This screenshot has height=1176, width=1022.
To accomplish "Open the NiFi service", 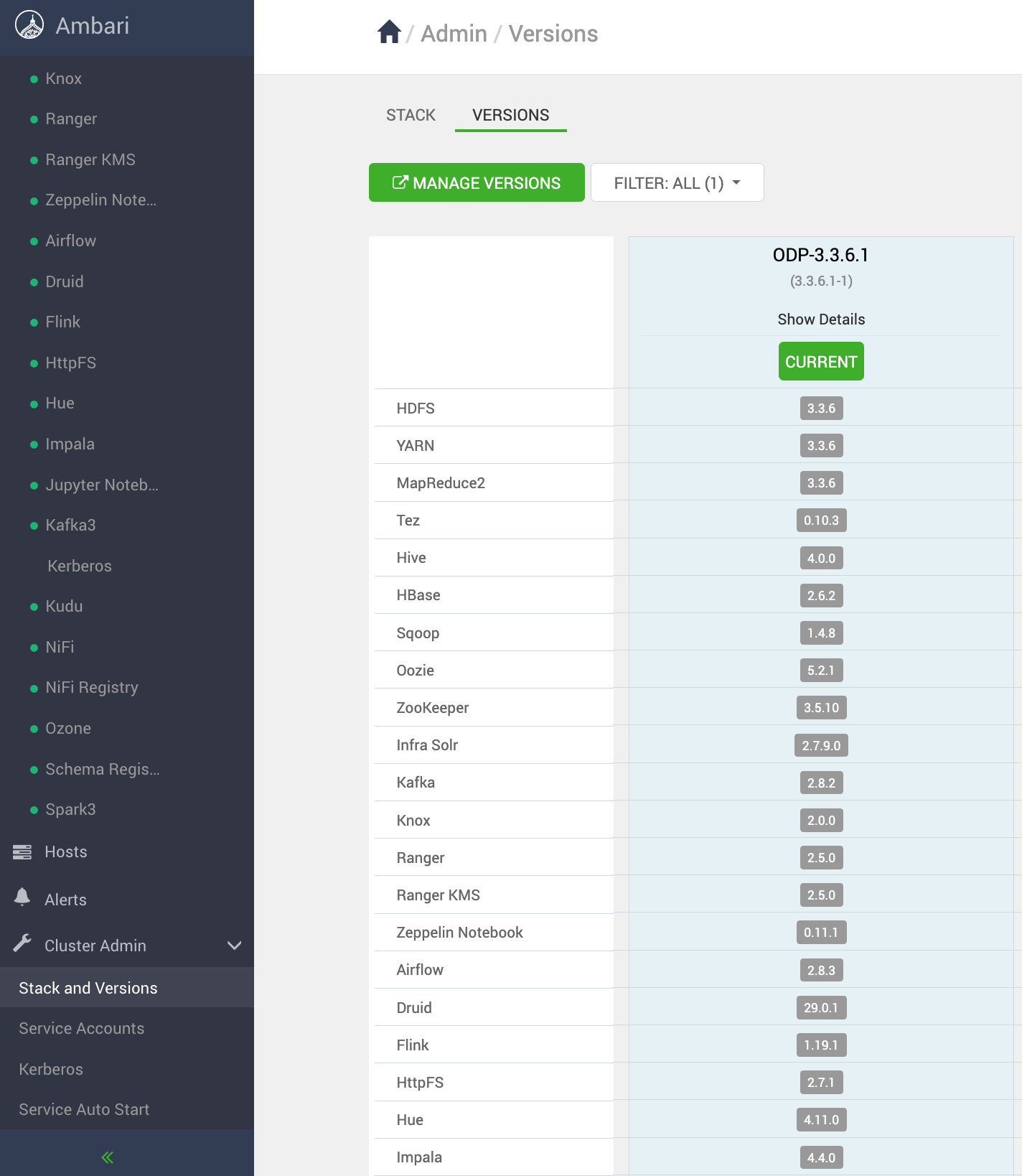I will point(60,647).
